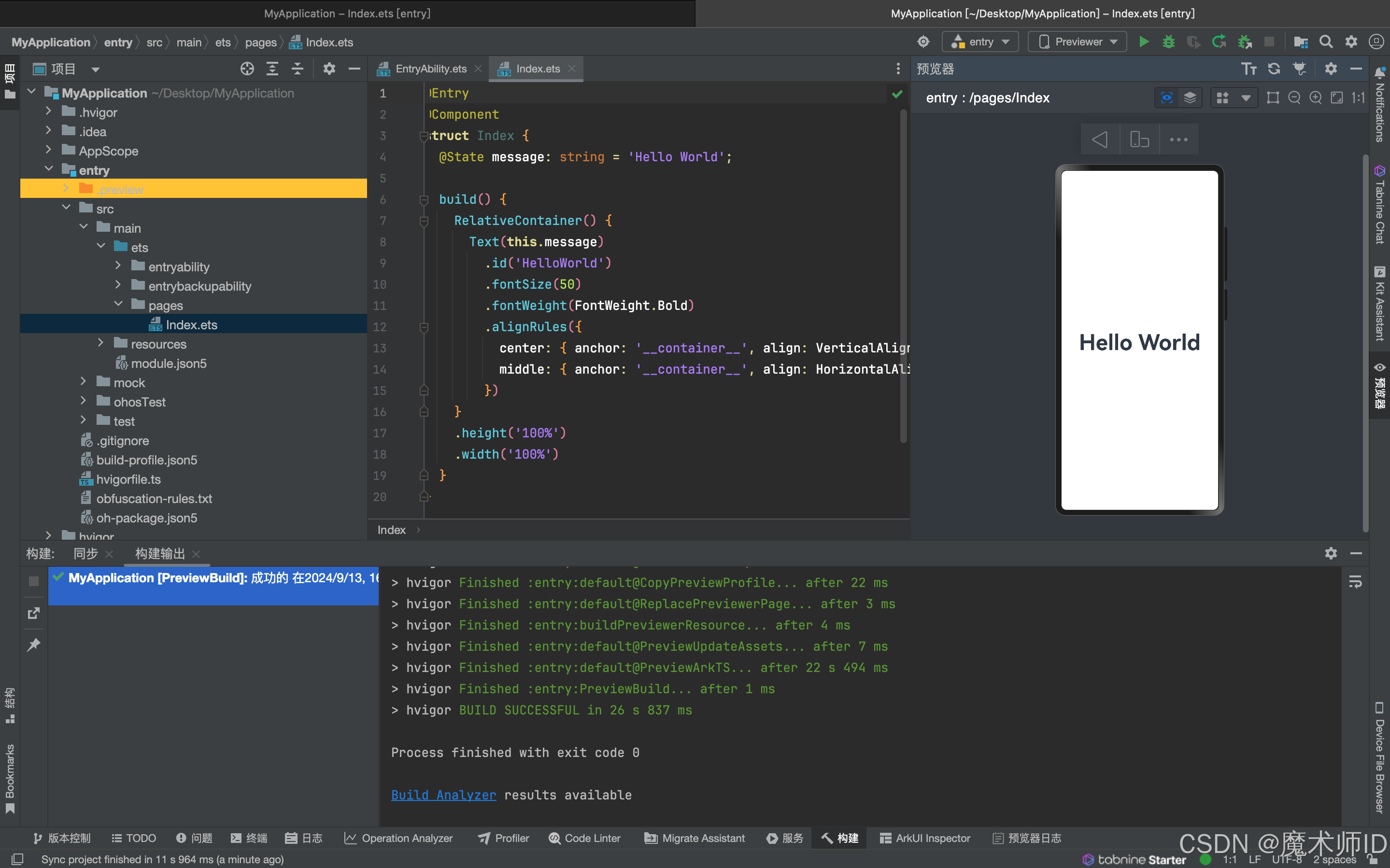
Task: Click the rotate device icon above the preview
Action: coord(1139,140)
